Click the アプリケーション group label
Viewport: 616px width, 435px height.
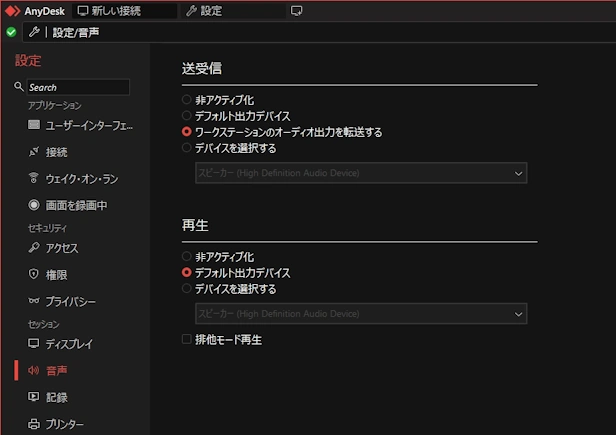55,105
